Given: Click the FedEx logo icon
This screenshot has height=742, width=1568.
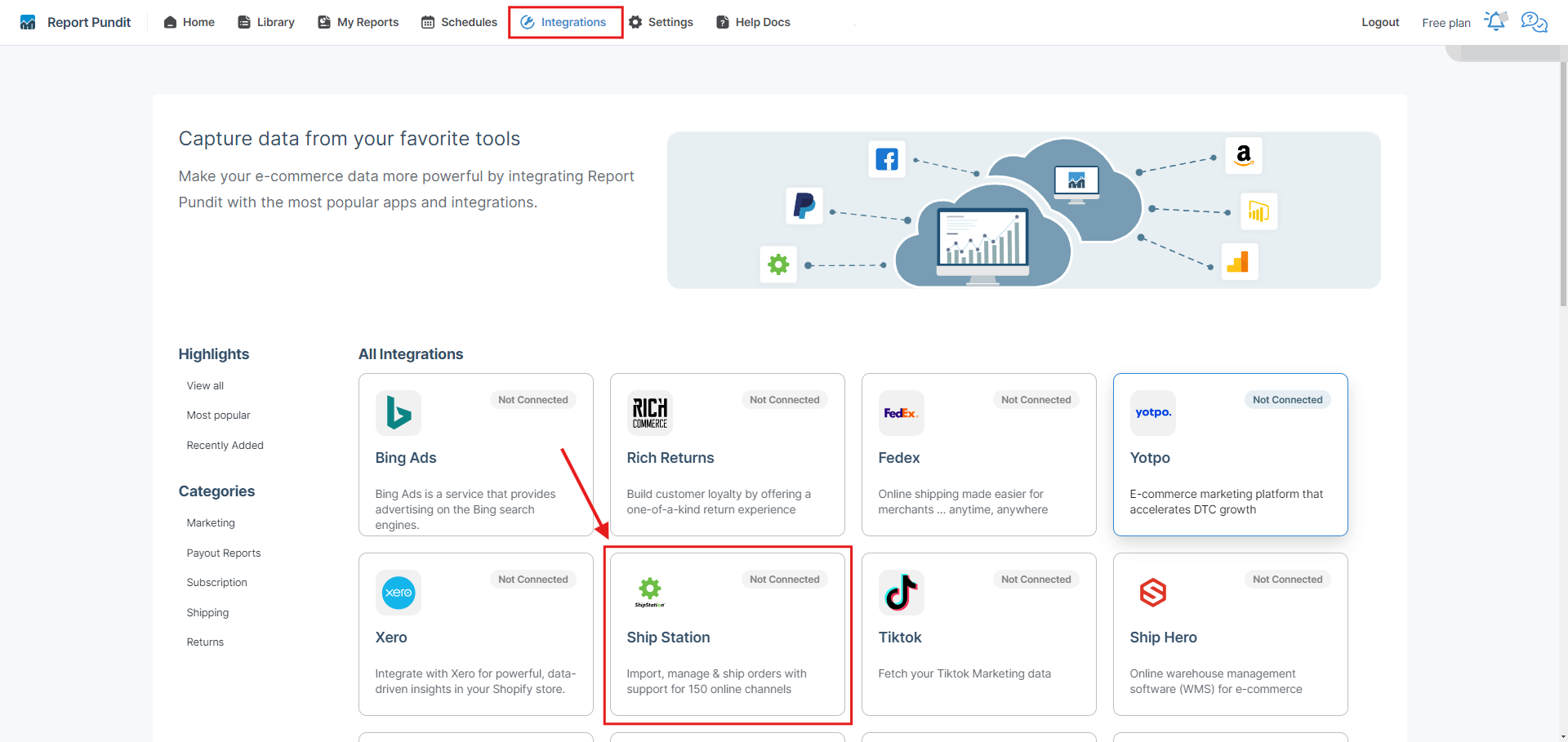Looking at the screenshot, I should pyautogui.click(x=901, y=413).
